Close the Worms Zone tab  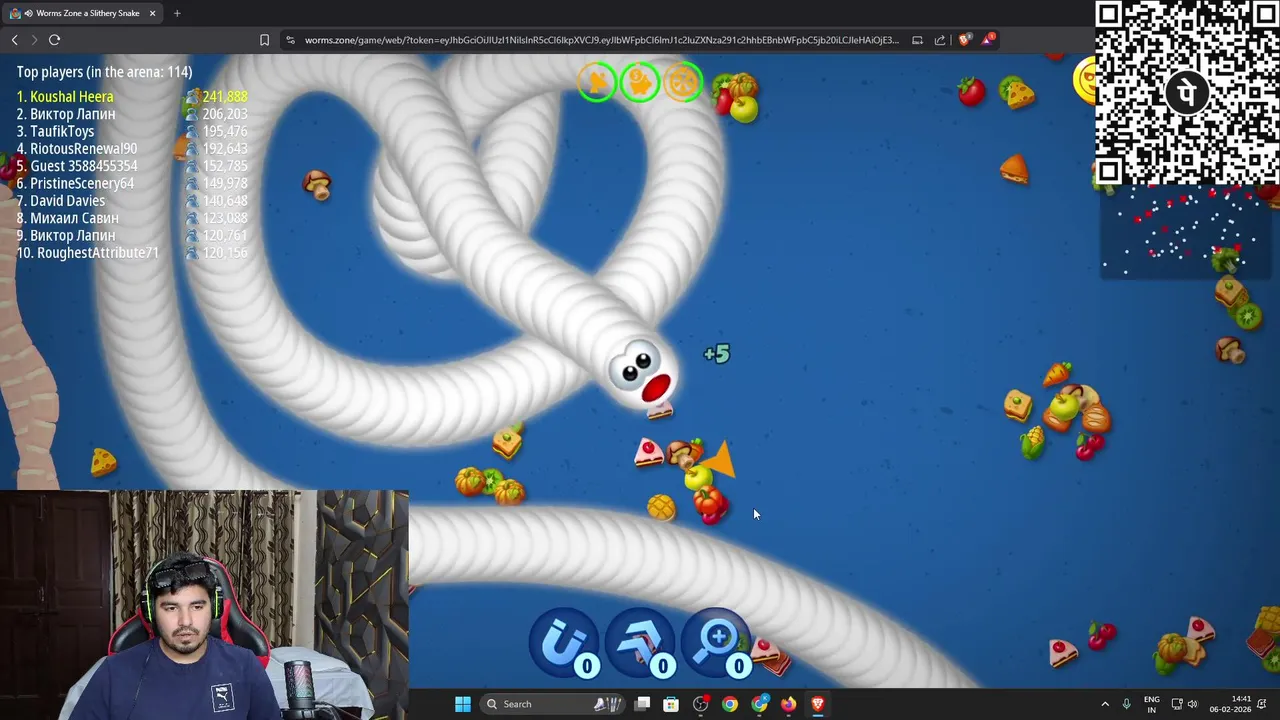152,13
